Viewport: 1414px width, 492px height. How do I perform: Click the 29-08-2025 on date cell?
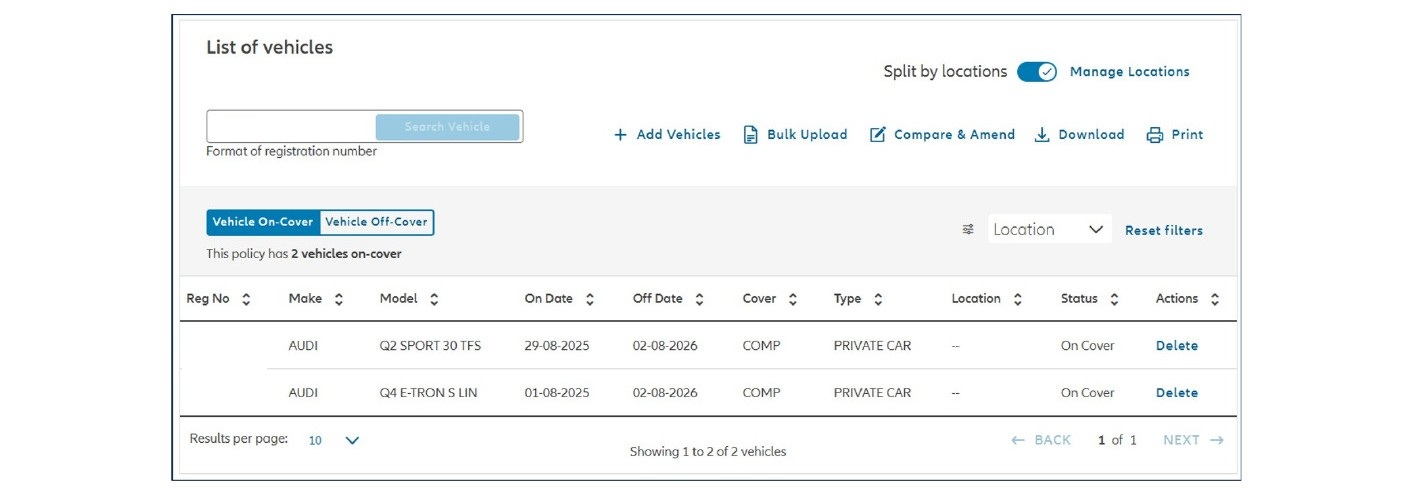(x=557, y=346)
